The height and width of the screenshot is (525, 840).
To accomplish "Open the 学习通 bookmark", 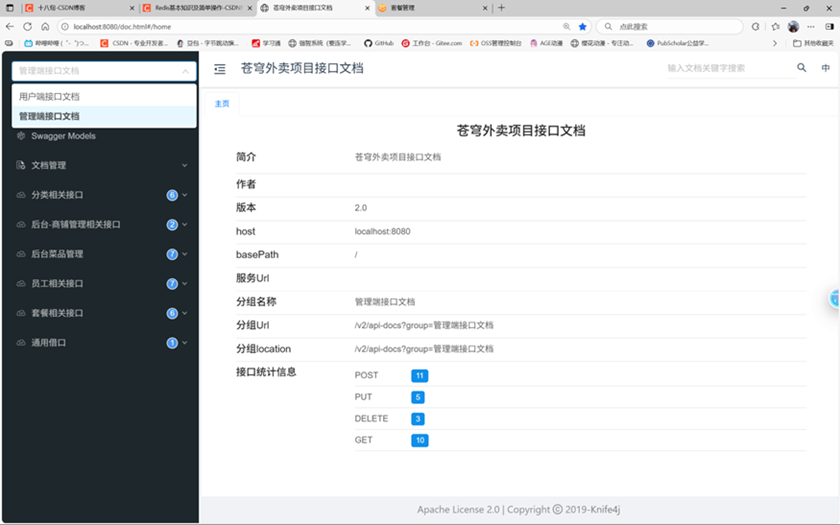I will (266, 43).
